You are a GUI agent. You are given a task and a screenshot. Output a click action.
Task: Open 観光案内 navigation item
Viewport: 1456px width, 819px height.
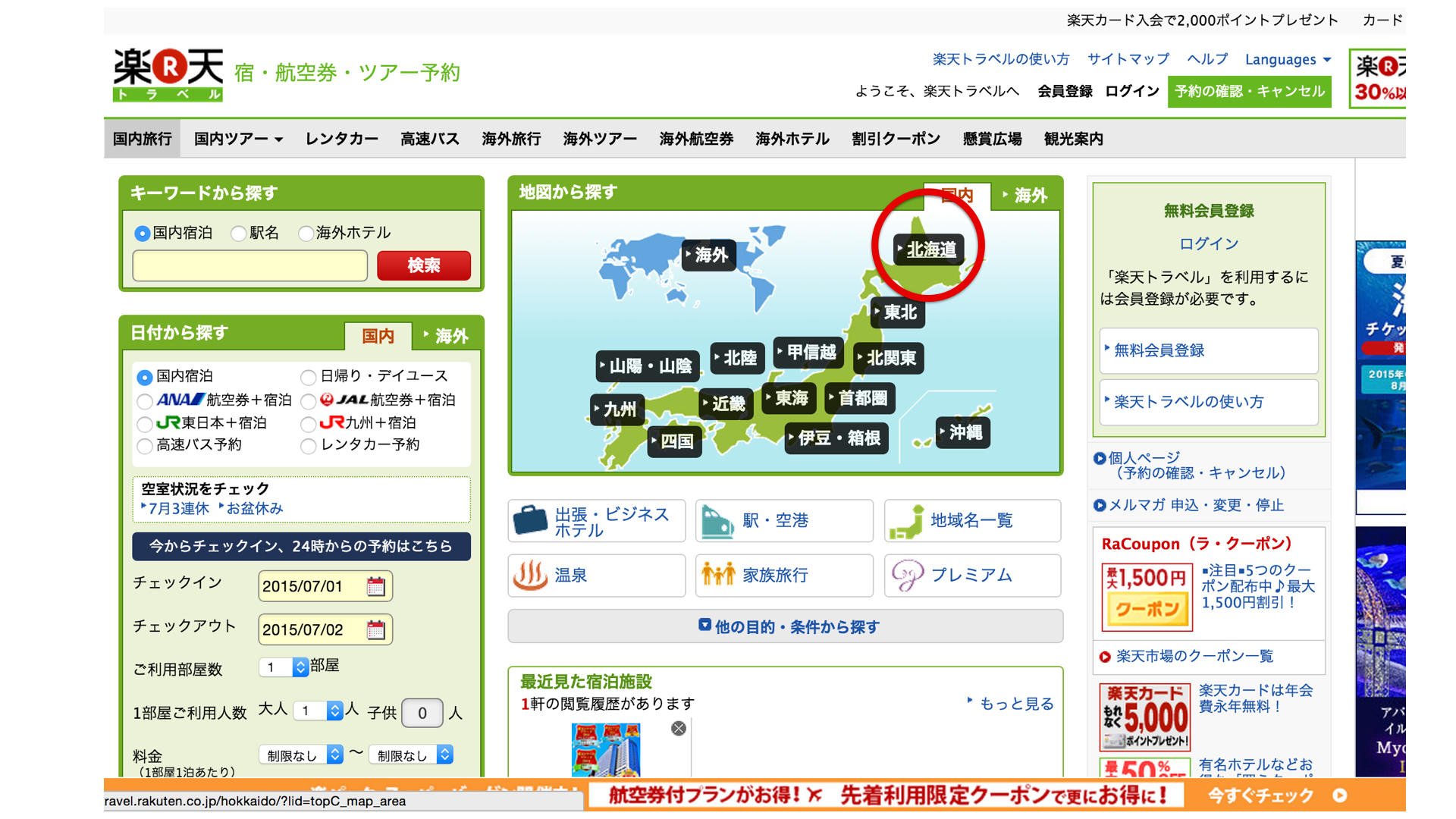tap(1073, 139)
